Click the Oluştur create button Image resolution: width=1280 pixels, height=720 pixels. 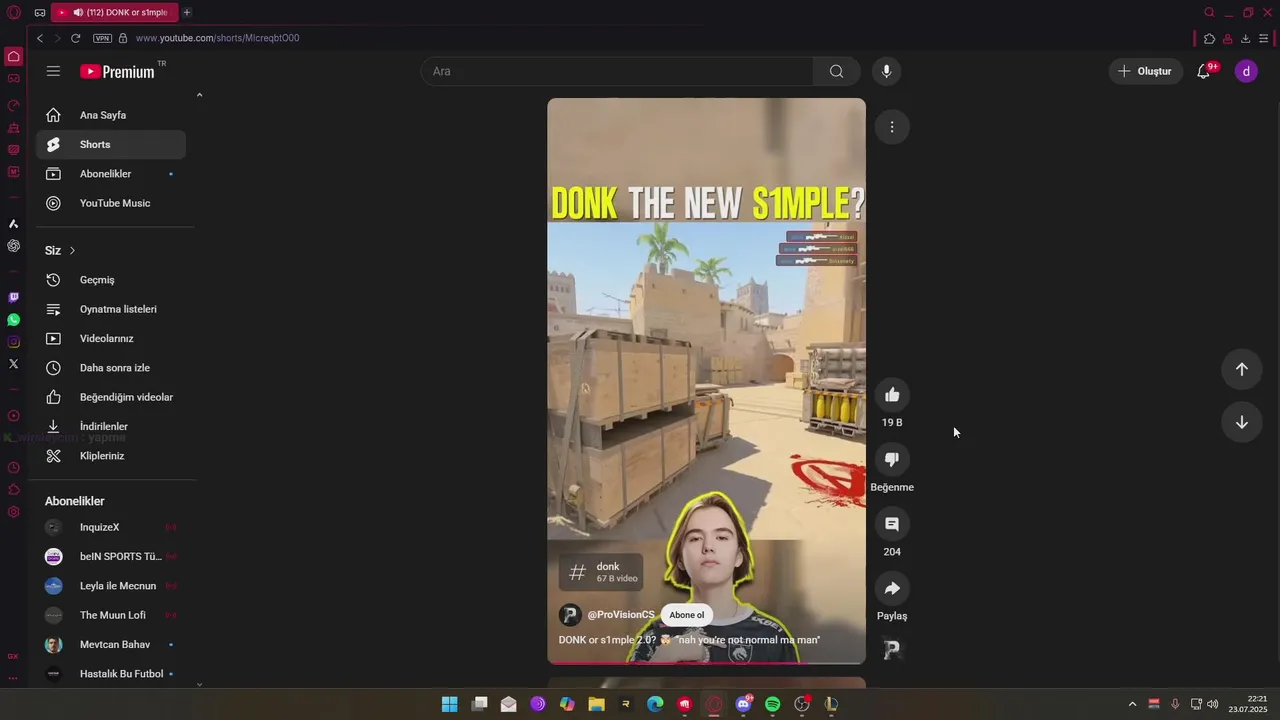coord(1145,71)
